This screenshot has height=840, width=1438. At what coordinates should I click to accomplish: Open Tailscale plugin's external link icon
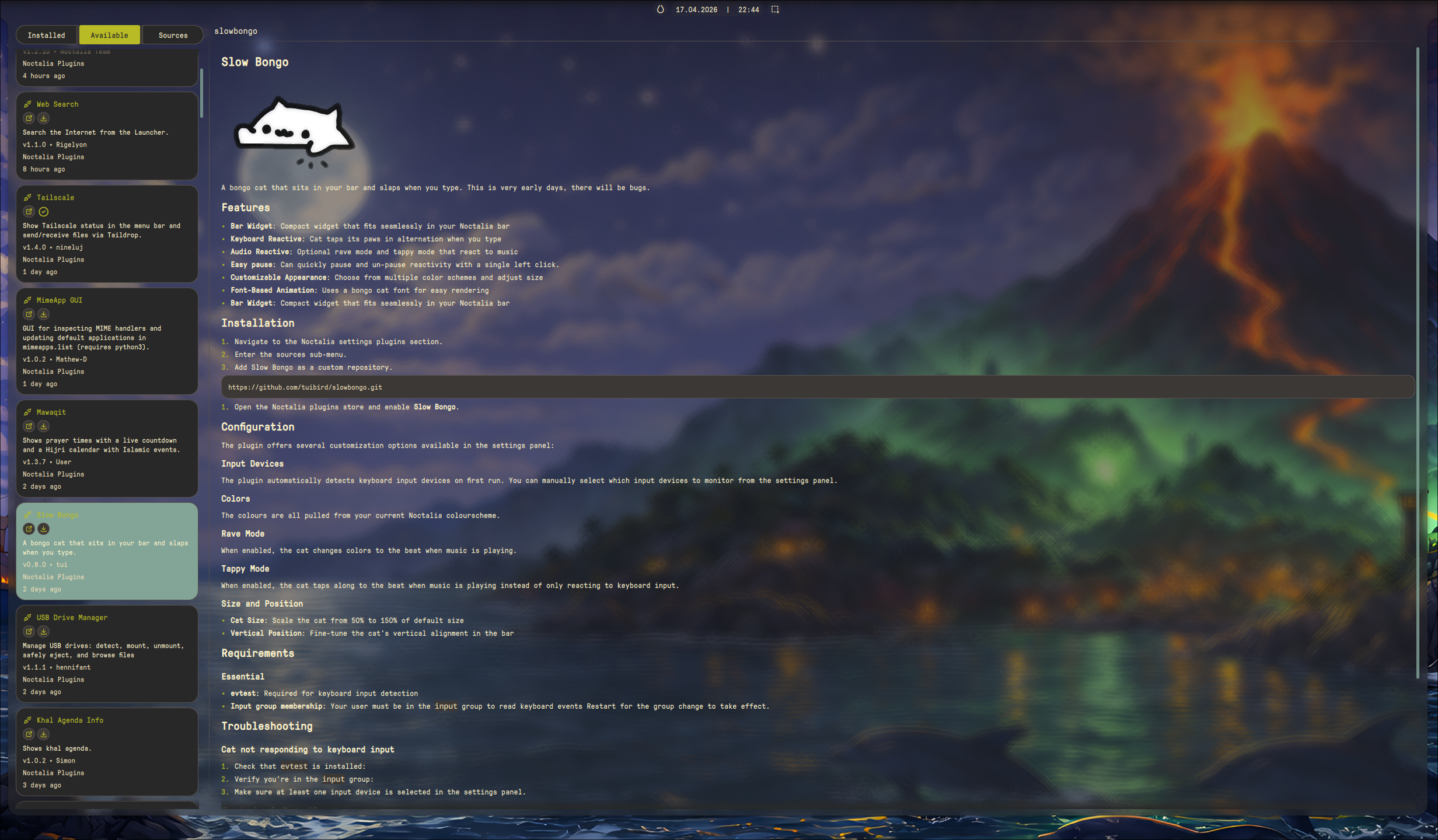(29, 212)
